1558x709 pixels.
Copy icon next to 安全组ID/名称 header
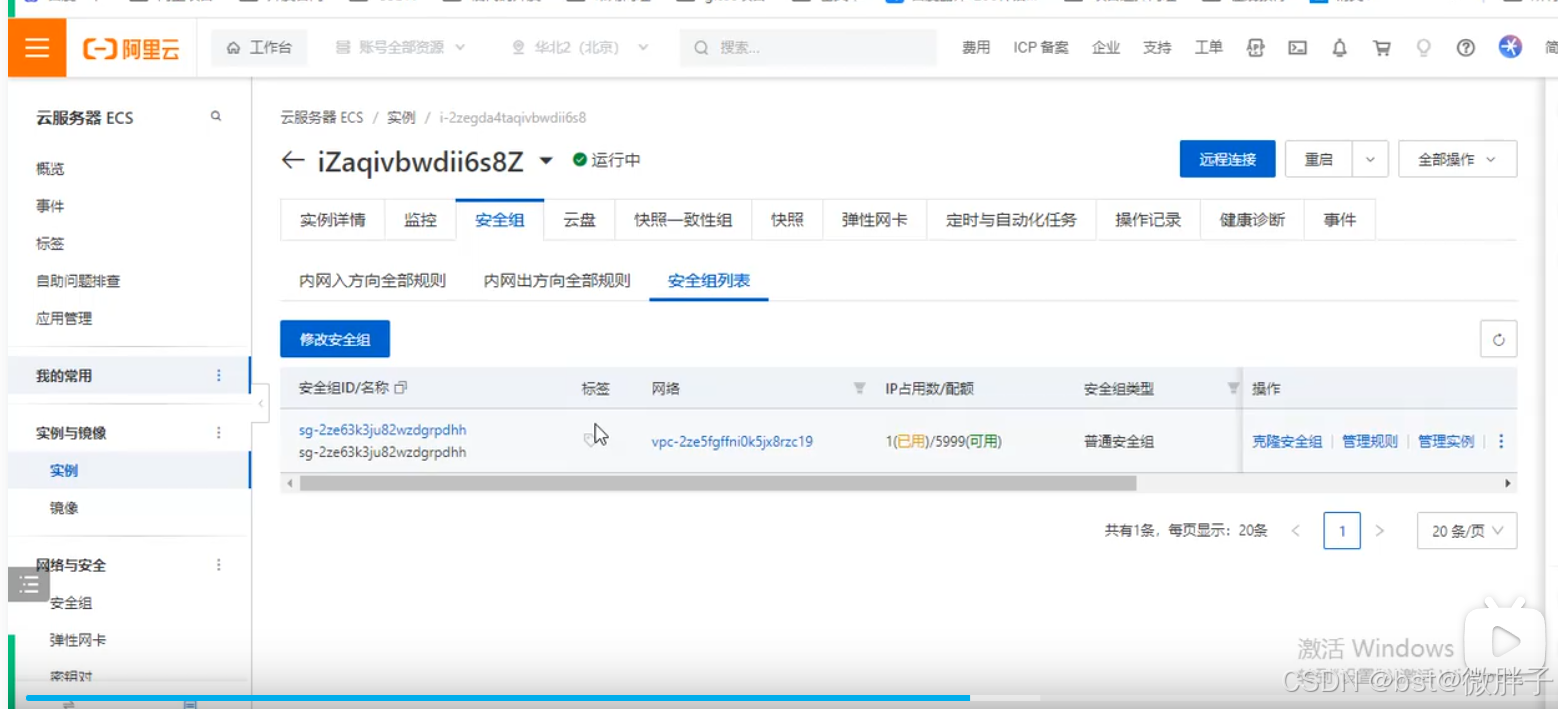(401, 387)
